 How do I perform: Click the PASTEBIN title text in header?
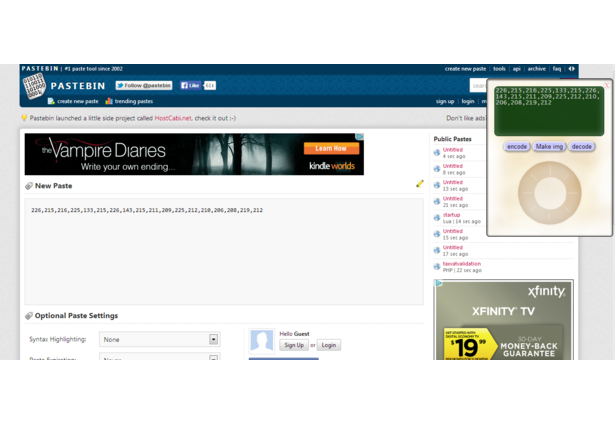coord(78,86)
